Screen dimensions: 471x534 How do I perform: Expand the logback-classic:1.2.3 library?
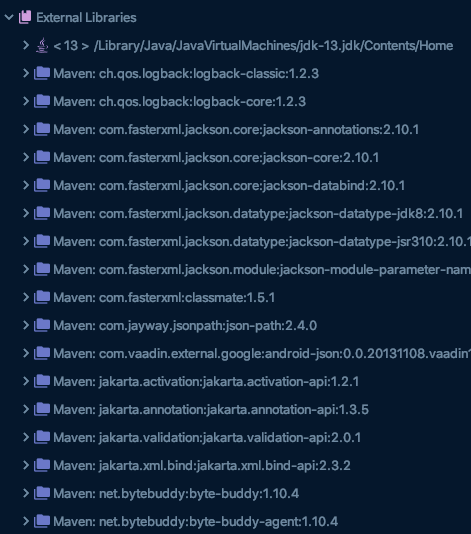point(26,73)
